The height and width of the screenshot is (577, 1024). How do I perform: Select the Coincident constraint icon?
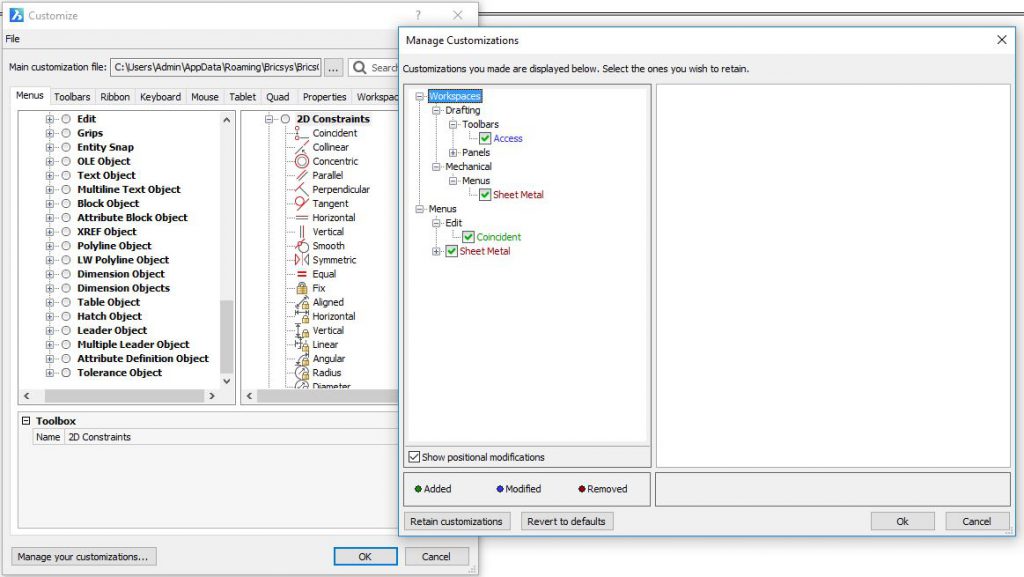click(x=300, y=133)
